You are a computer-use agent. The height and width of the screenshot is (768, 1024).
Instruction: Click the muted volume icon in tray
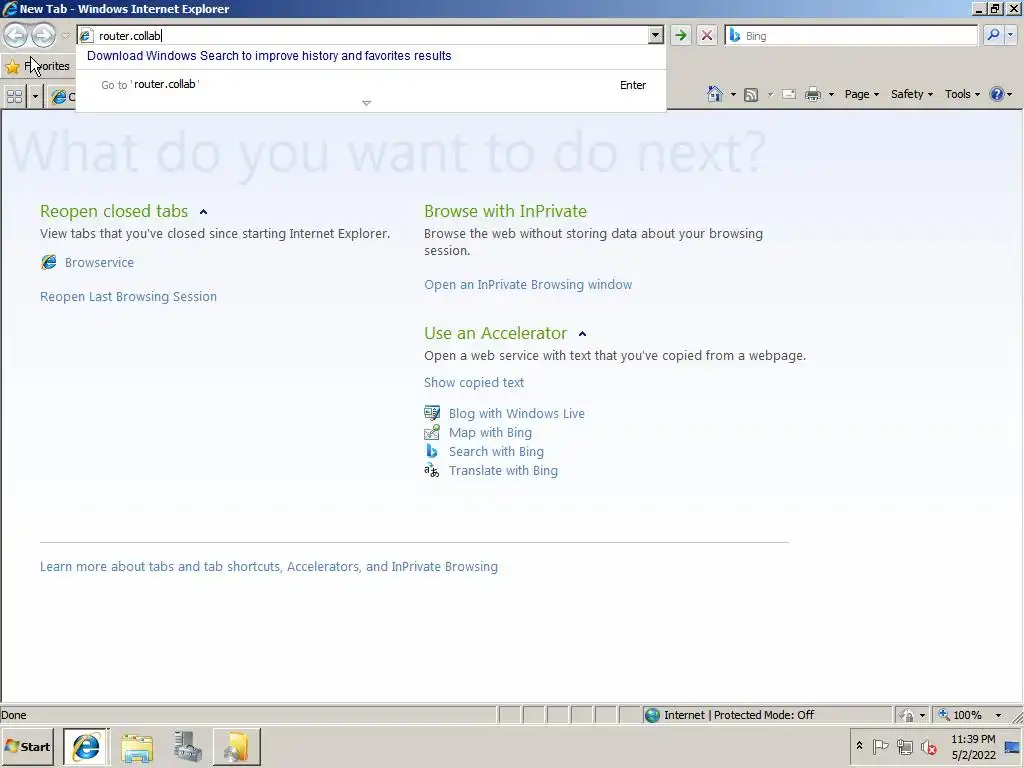pos(928,746)
